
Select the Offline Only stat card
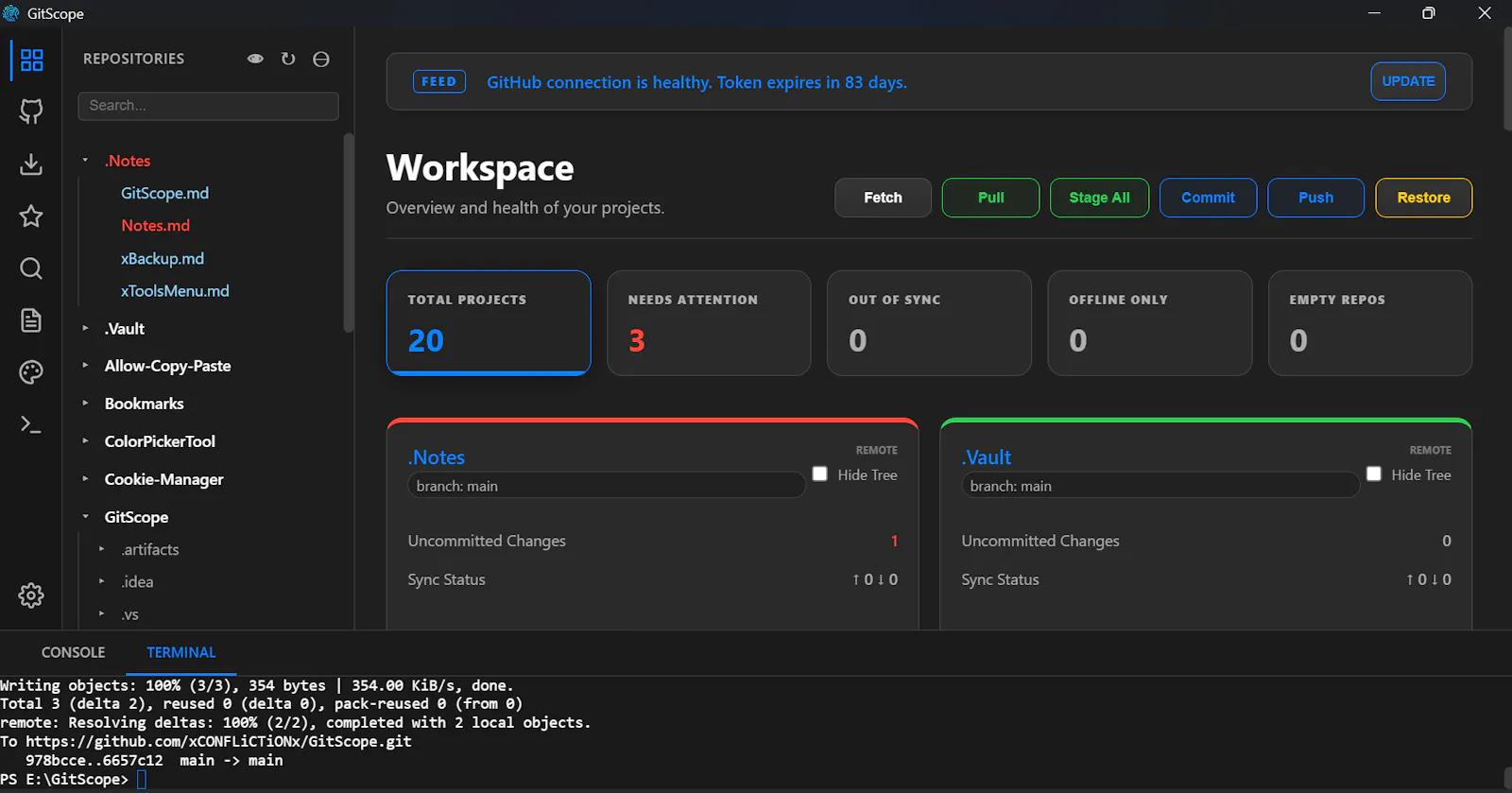point(1150,323)
